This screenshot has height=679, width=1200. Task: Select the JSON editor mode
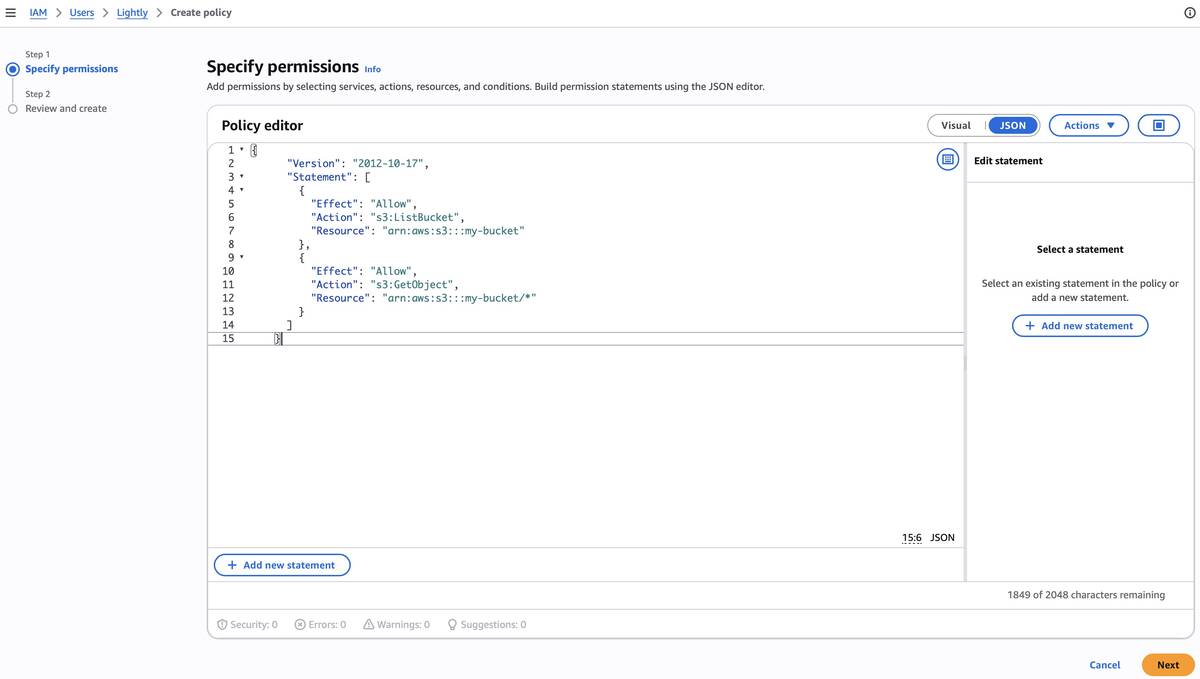click(1013, 125)
